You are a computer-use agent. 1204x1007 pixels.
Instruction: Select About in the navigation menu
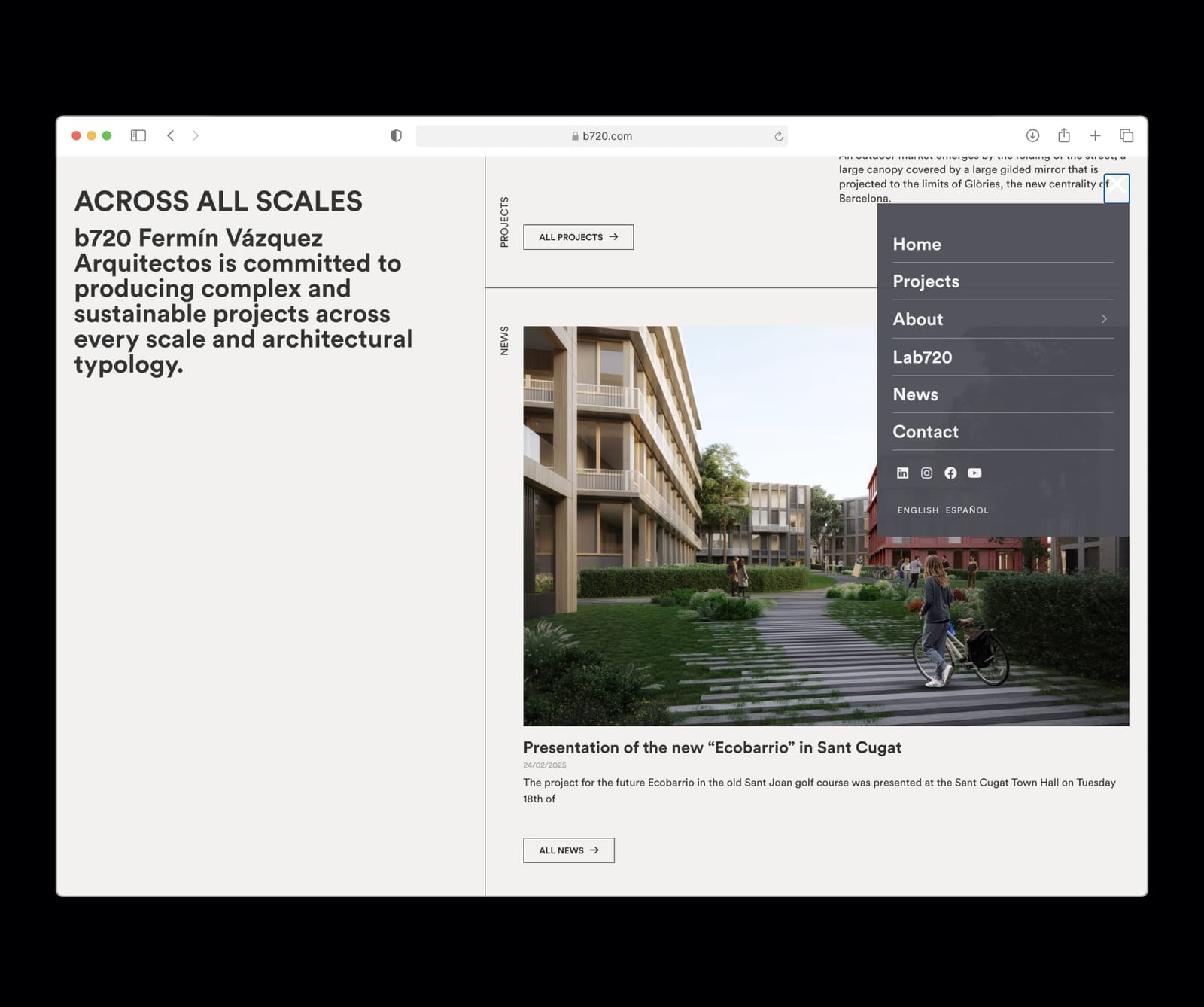pos(918,319)
